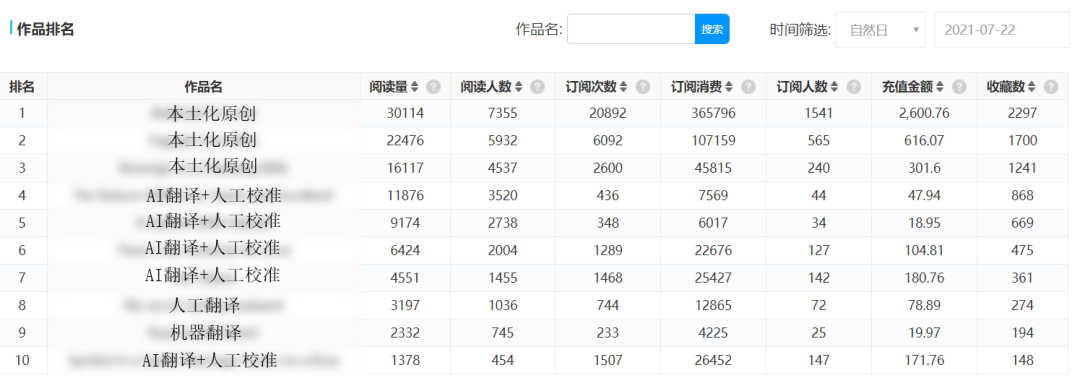Click the 47.94 recharge amount cell
The image size is (1080, 386).
pos(924,196)
